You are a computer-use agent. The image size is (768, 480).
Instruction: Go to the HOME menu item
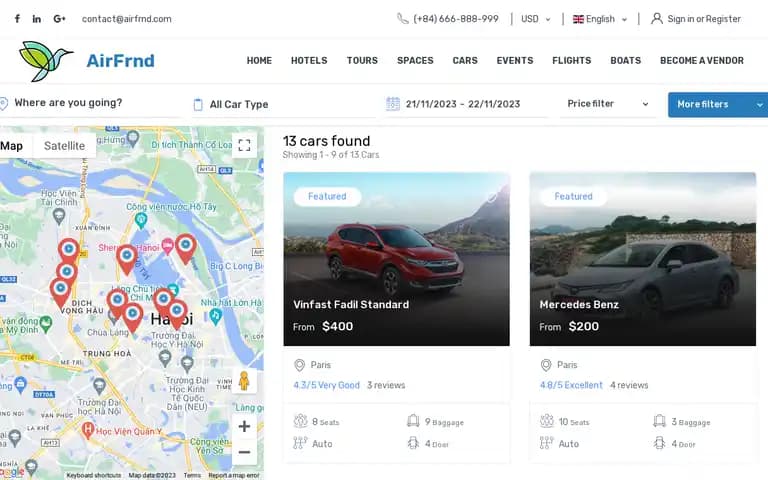[x=259, y=60]
